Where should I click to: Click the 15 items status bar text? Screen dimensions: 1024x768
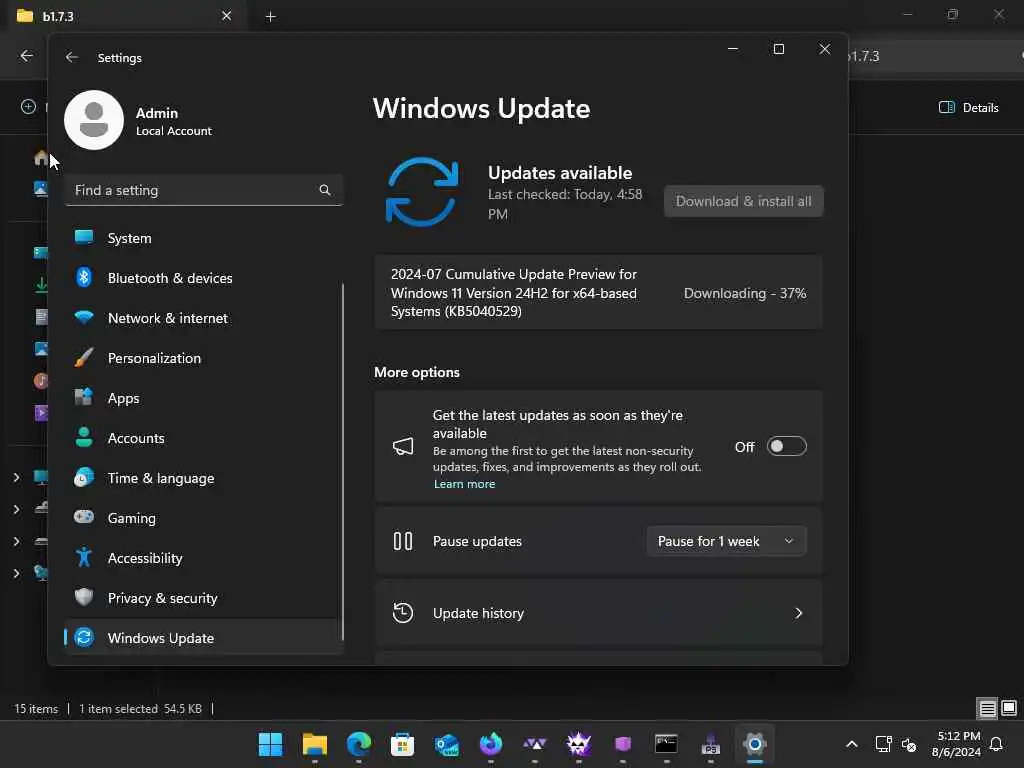point(36,709)
